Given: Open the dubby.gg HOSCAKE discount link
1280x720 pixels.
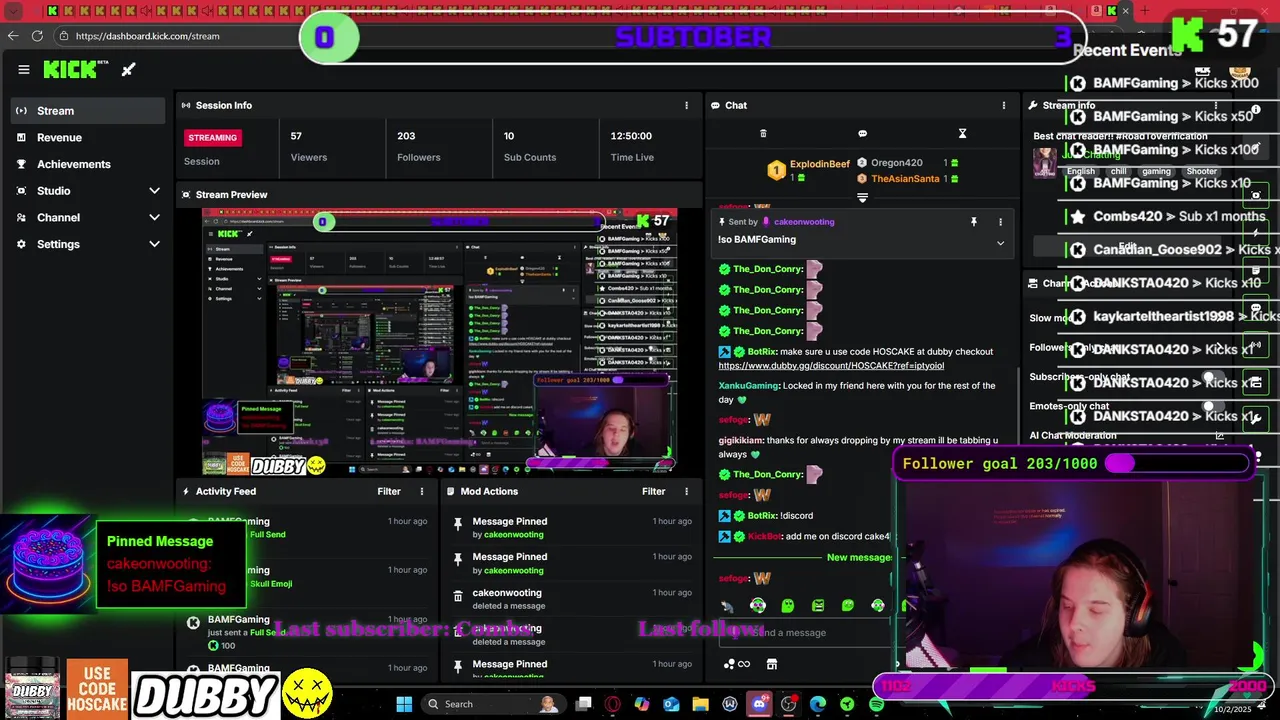Looking at the screenshot, I should [831, 366].
